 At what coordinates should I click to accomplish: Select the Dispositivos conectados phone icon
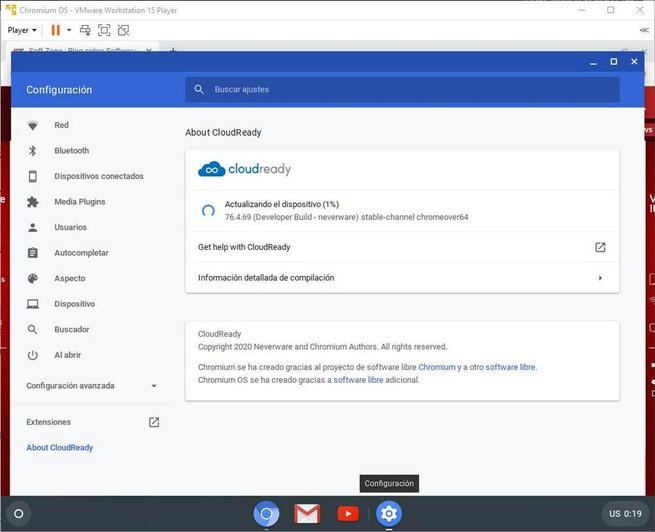click(33, 176)
